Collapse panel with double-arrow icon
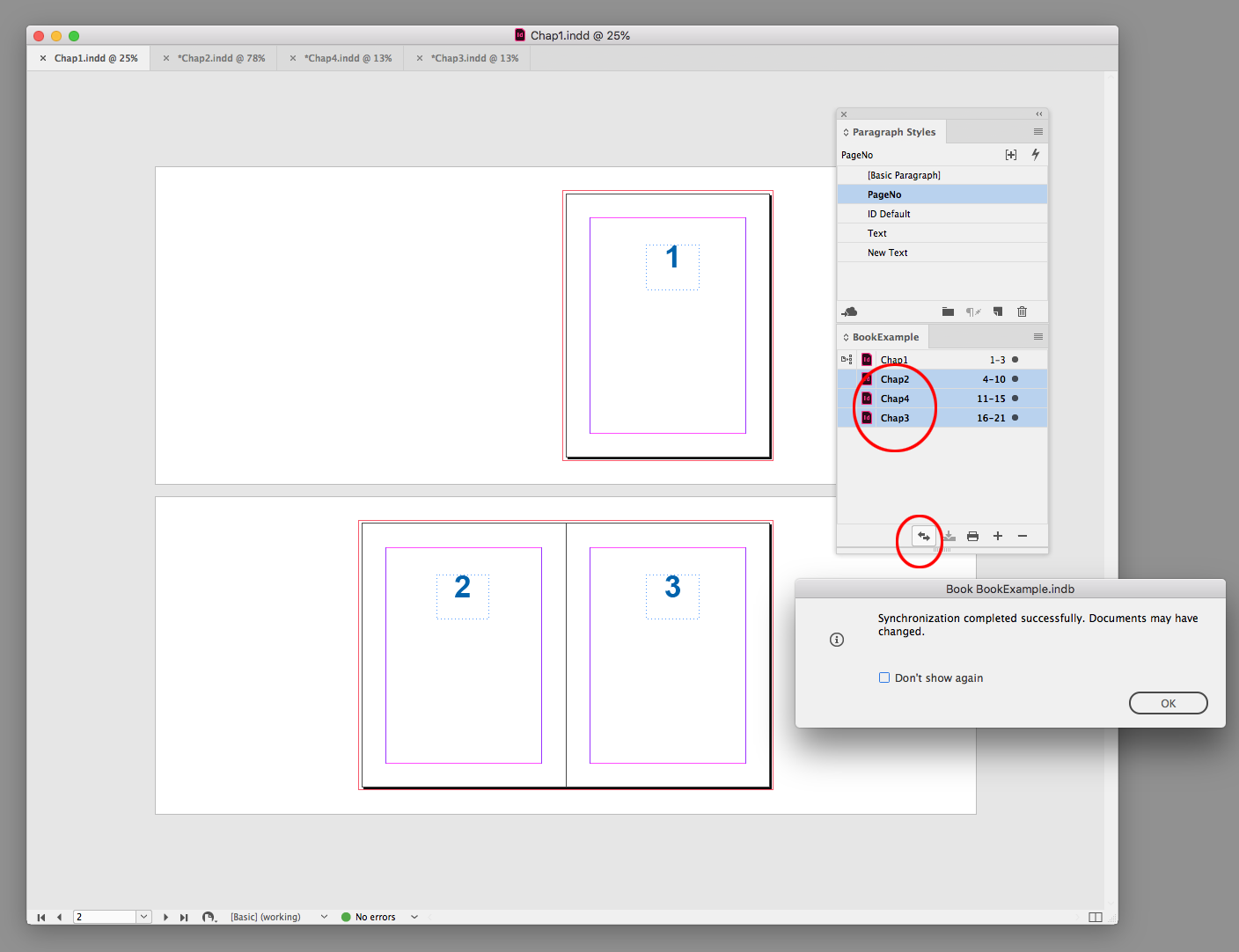This screenshot has width=1239, height=952. 1039,114
